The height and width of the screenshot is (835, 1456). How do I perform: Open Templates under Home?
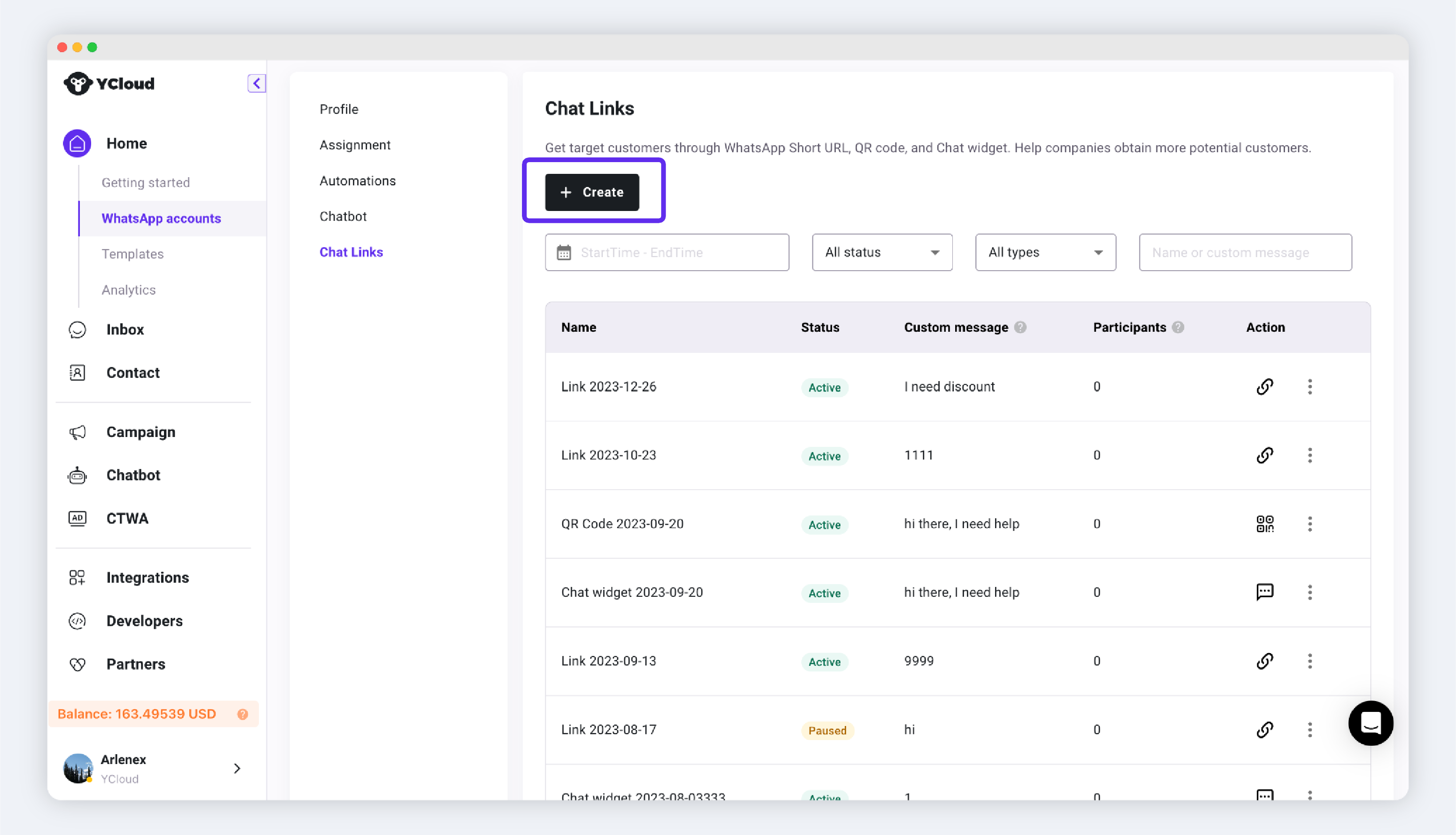click(x=132, y=254)
